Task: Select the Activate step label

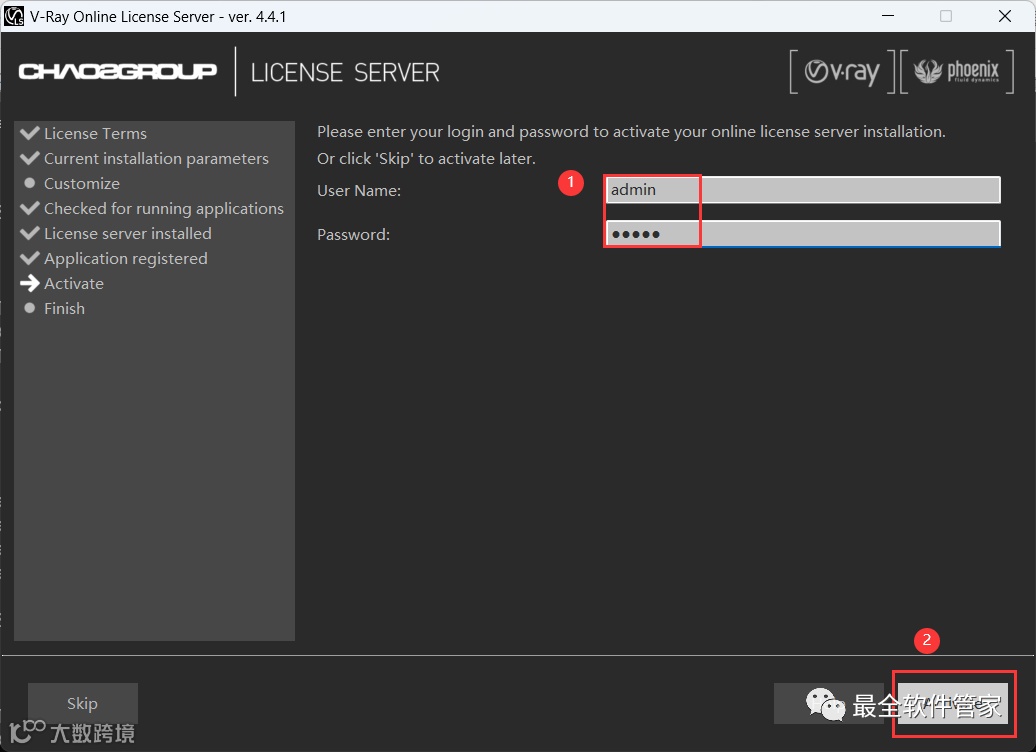Action: [x=74, y=284]
